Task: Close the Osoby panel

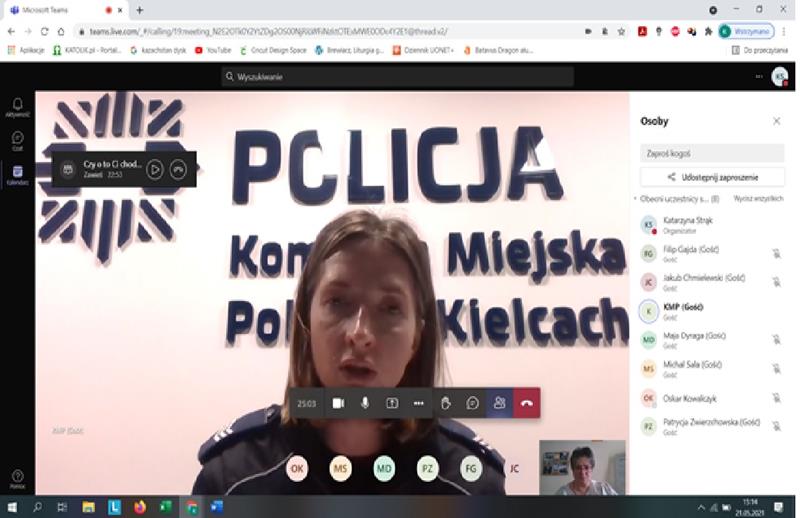Action: 777,121
